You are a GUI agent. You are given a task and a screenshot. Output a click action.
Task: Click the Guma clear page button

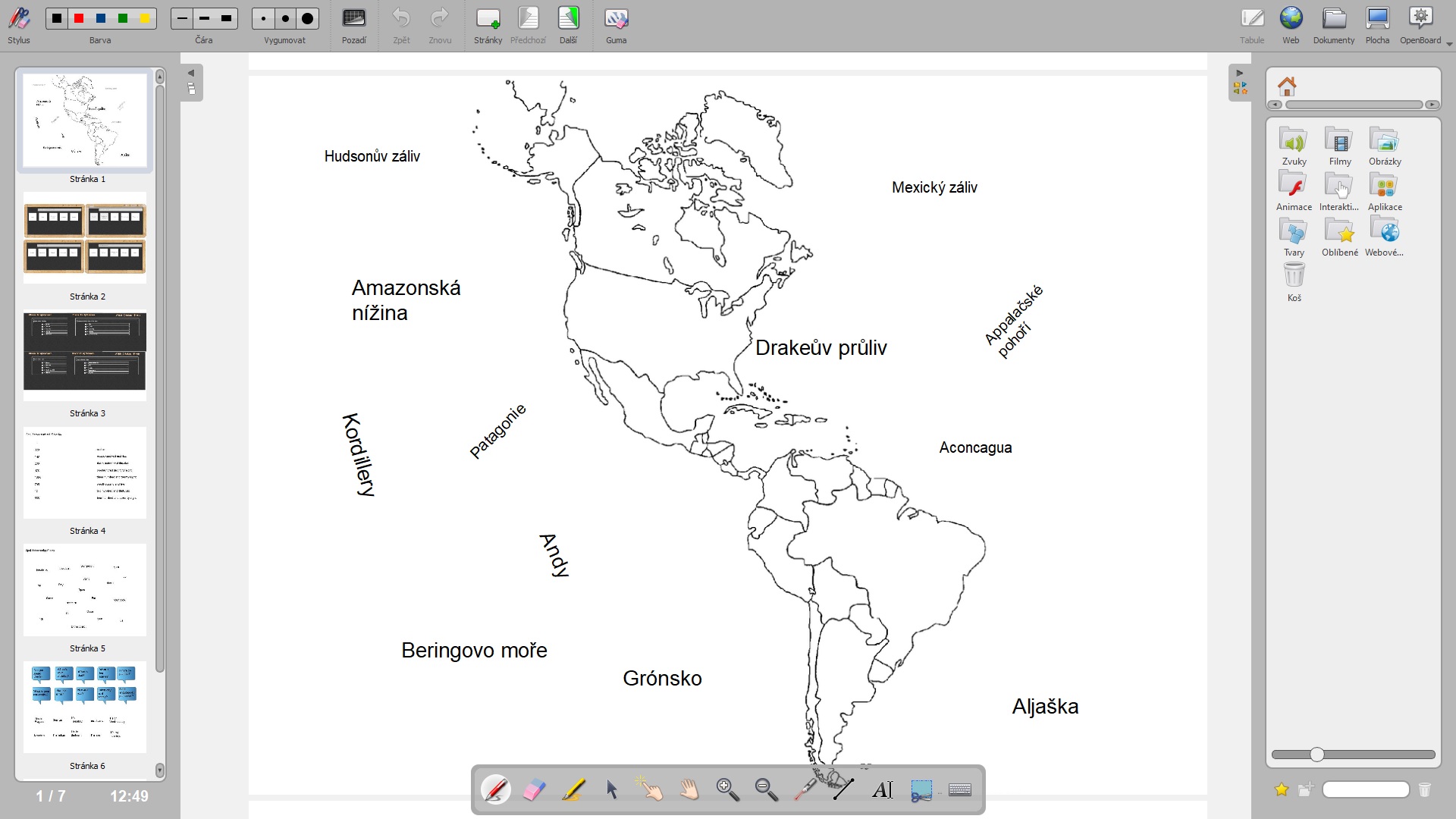click(617, 25)
